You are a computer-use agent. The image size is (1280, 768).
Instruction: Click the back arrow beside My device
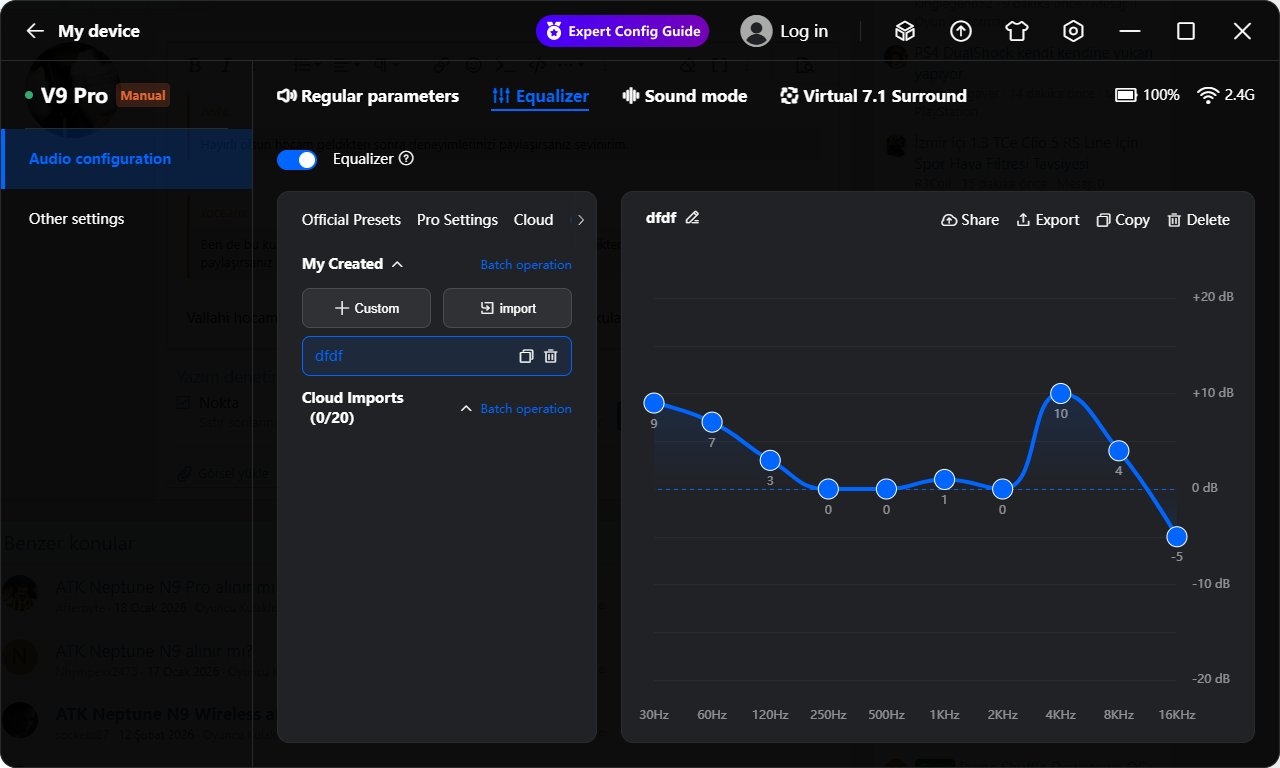[x=35, y=31]
